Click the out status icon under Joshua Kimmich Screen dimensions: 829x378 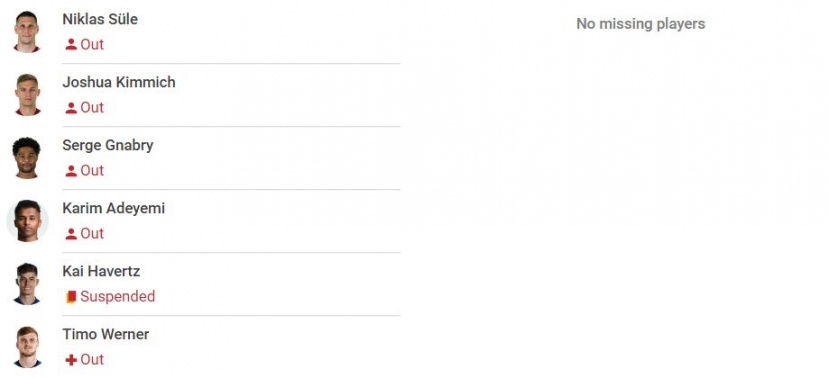71,108
